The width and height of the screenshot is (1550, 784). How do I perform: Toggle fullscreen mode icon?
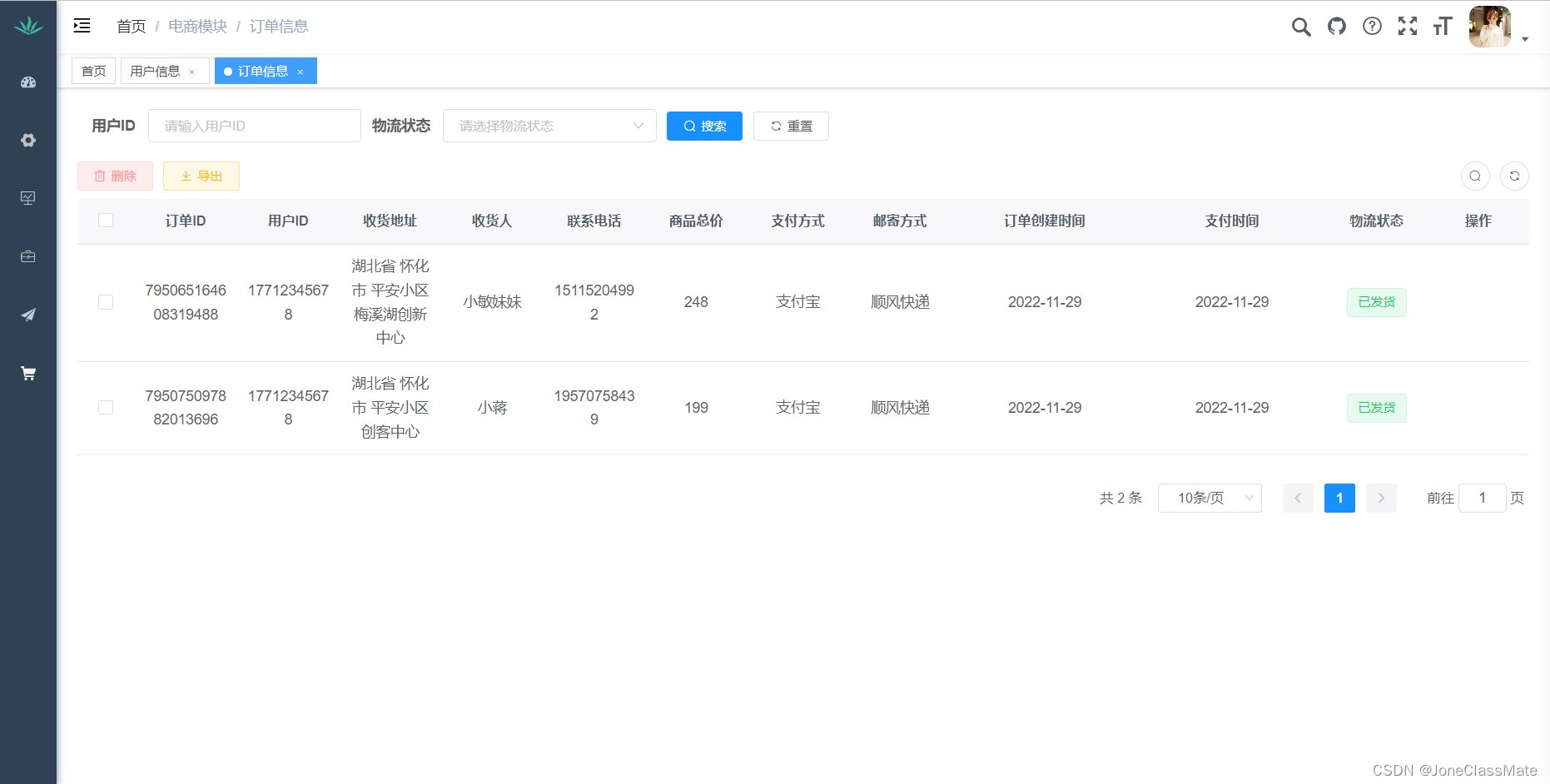pyautogui.click(x=1408, y=27)
